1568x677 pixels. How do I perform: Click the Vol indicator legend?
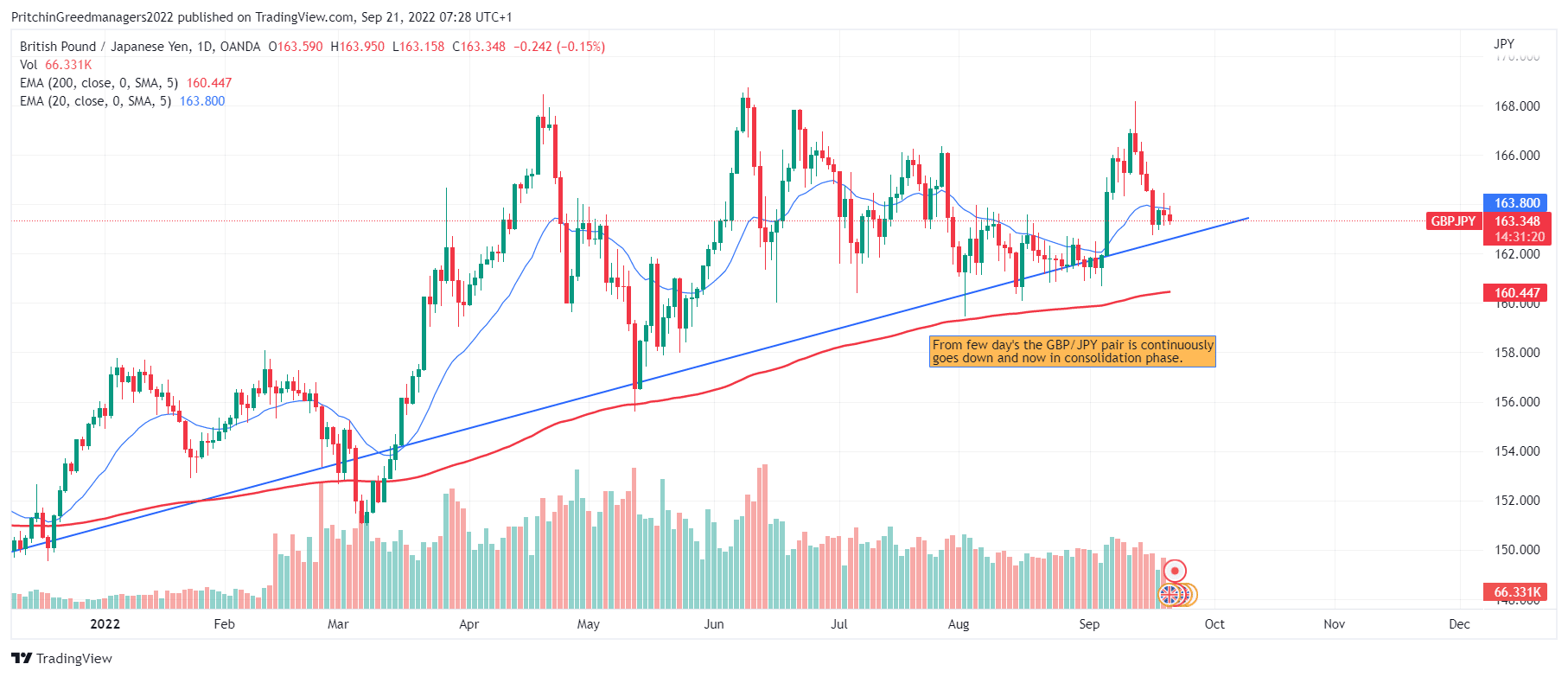[x=29, y=65]
